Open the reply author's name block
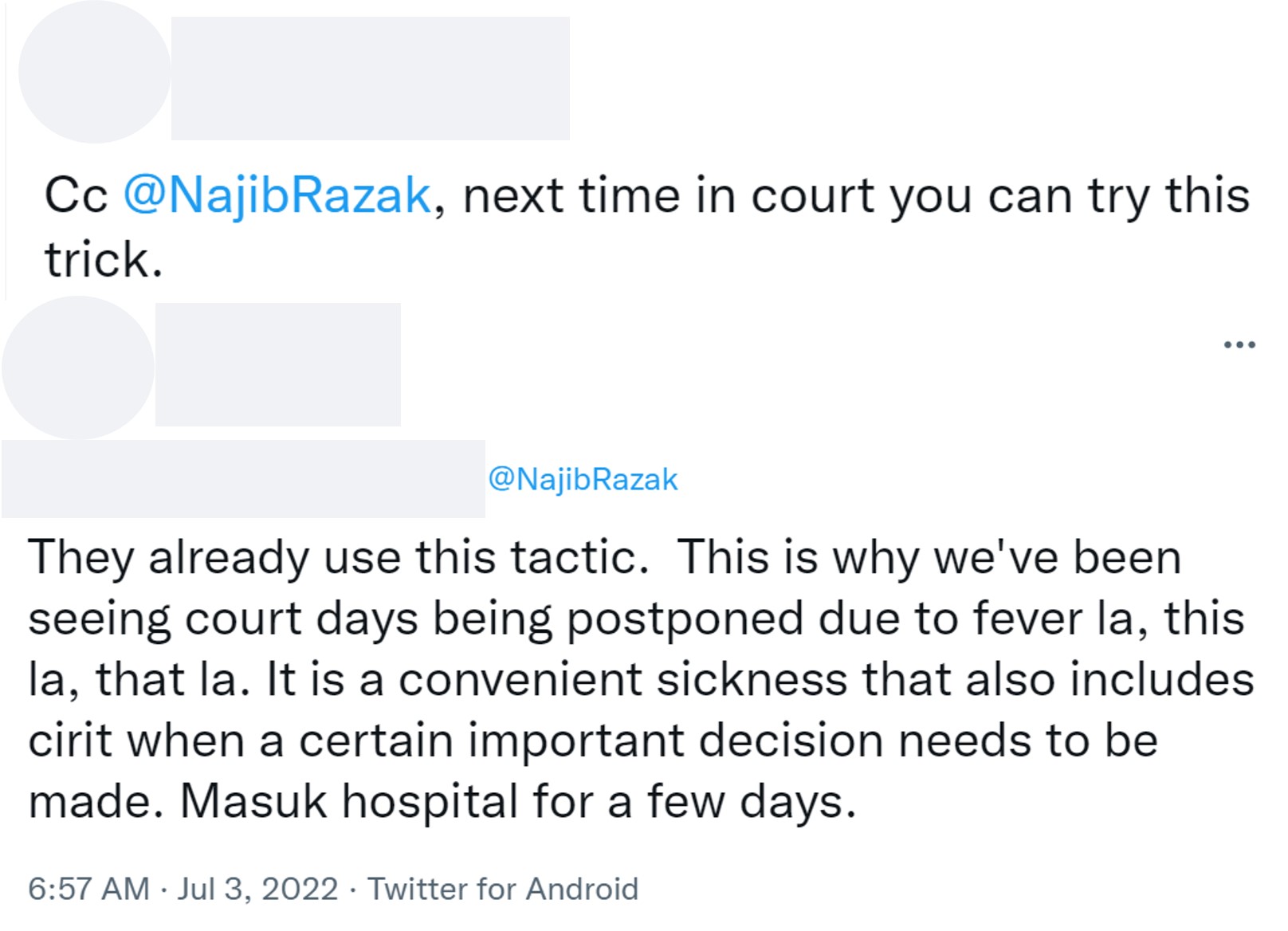1288x931 pixels. tap(277, 364)
